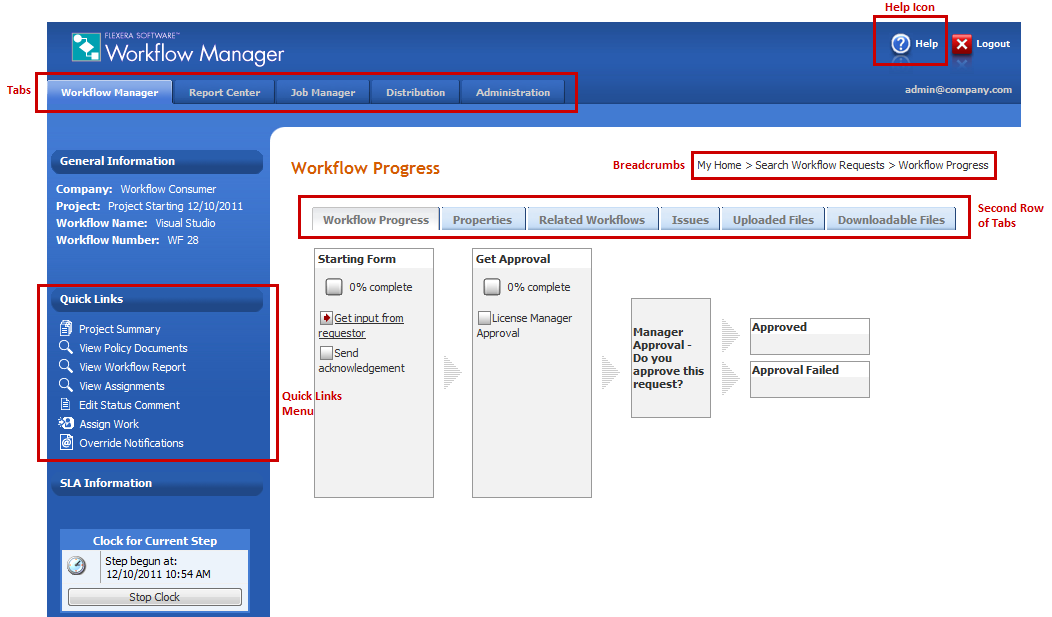1052x617 pixels.
Task: Click the admin@company.com user text
Action: 958,89
